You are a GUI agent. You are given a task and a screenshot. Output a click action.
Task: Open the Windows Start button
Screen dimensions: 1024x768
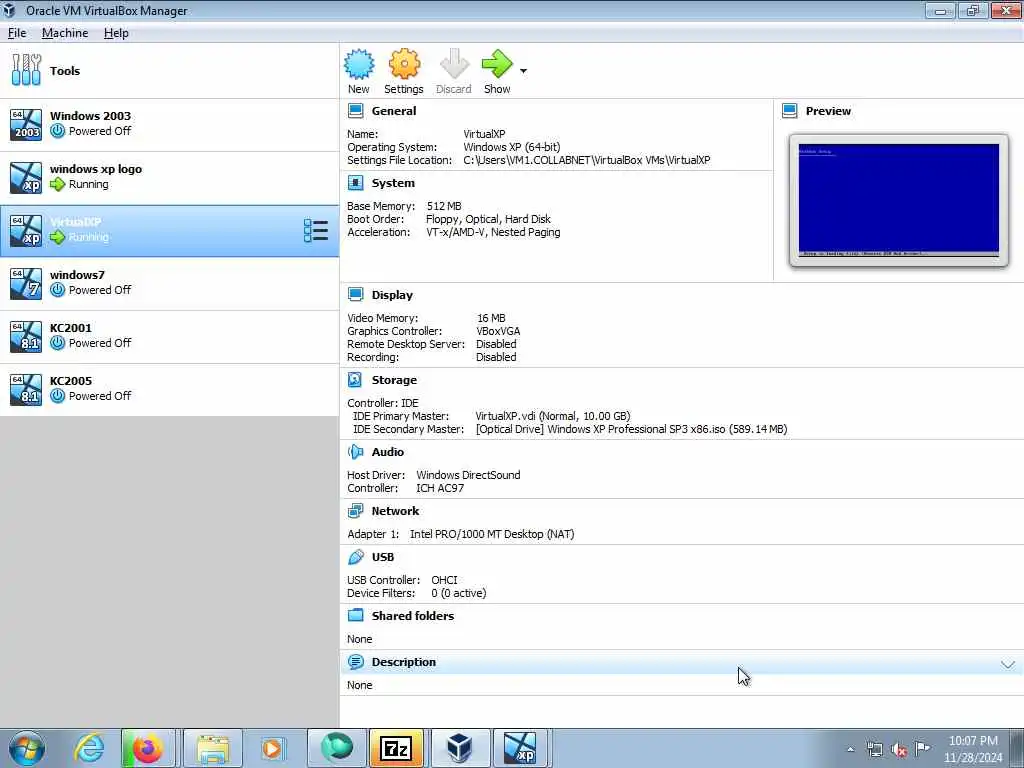tap(27, 748)
